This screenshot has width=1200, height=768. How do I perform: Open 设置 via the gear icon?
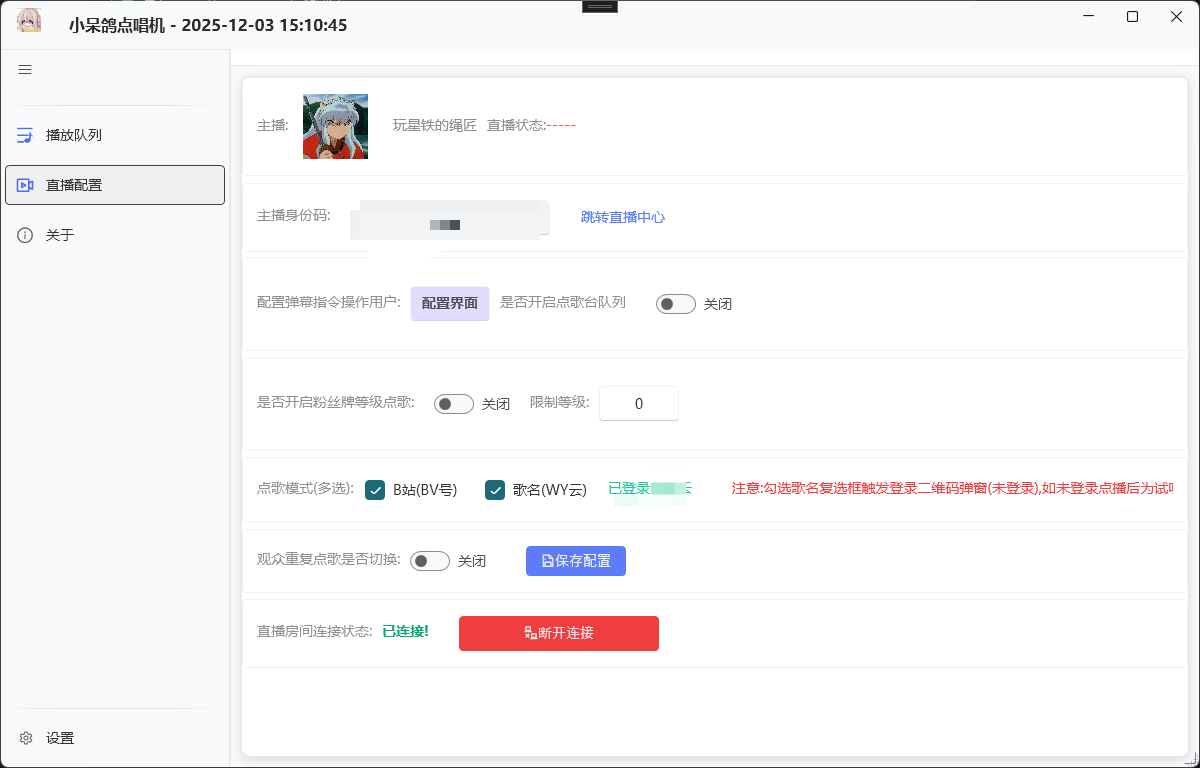(x=24, y=738)
